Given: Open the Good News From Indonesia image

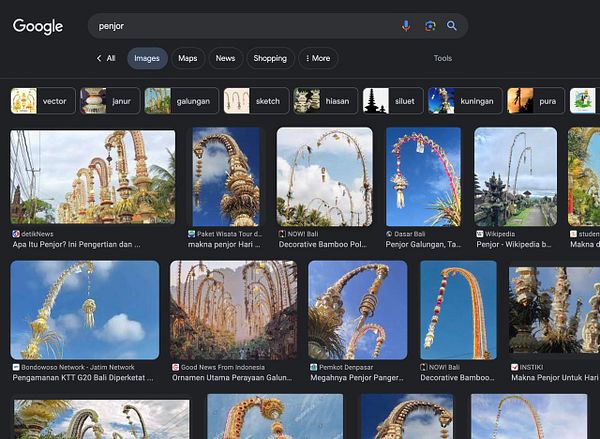Looking at the screenshot, I should click(233, 310).
